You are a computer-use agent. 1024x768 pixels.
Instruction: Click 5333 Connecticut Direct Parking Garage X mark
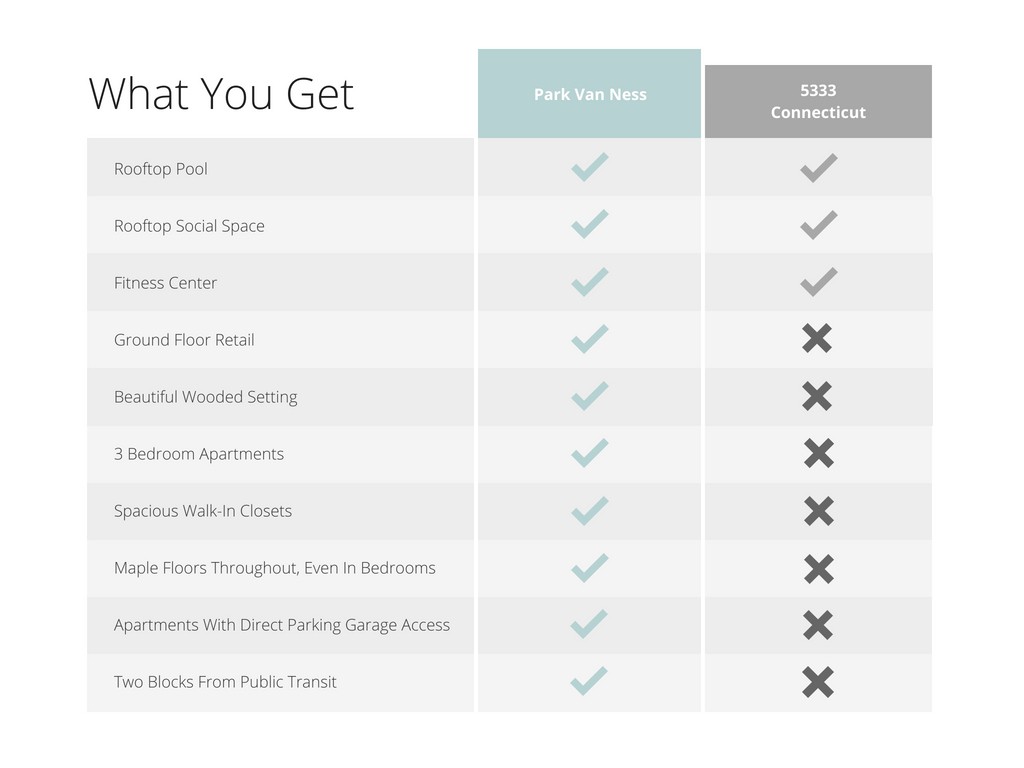(817, 625)
